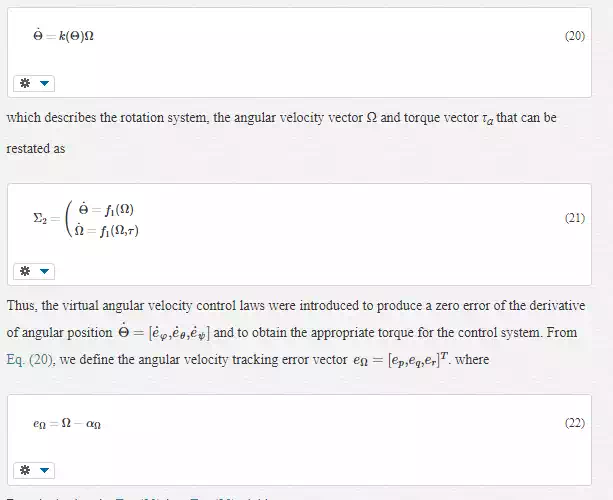Click the (21) equation number label
Image resolution: width=613 pixels, height=500 pixels.
pos(575,218)
